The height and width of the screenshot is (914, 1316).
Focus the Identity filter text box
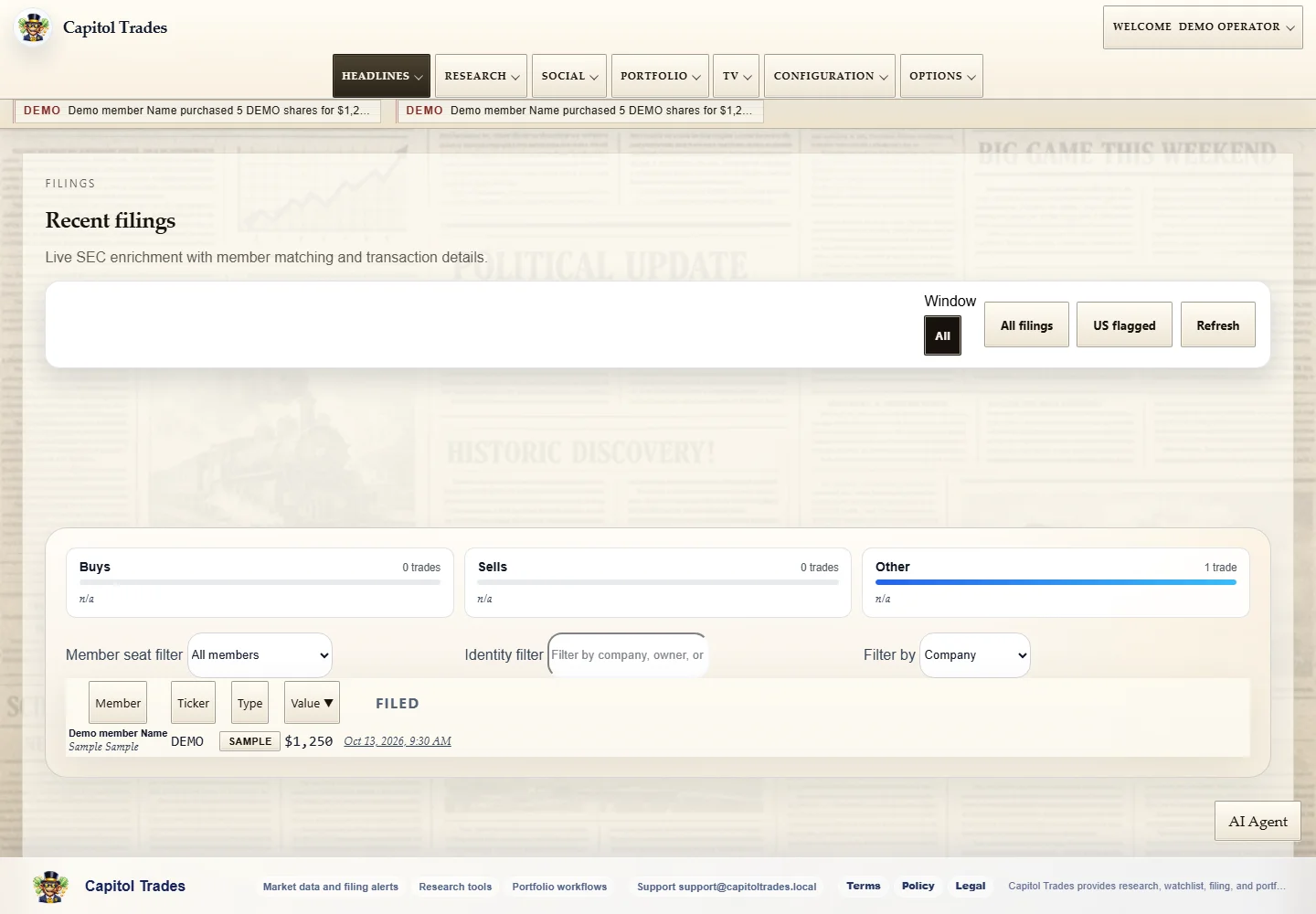(628, 655)
